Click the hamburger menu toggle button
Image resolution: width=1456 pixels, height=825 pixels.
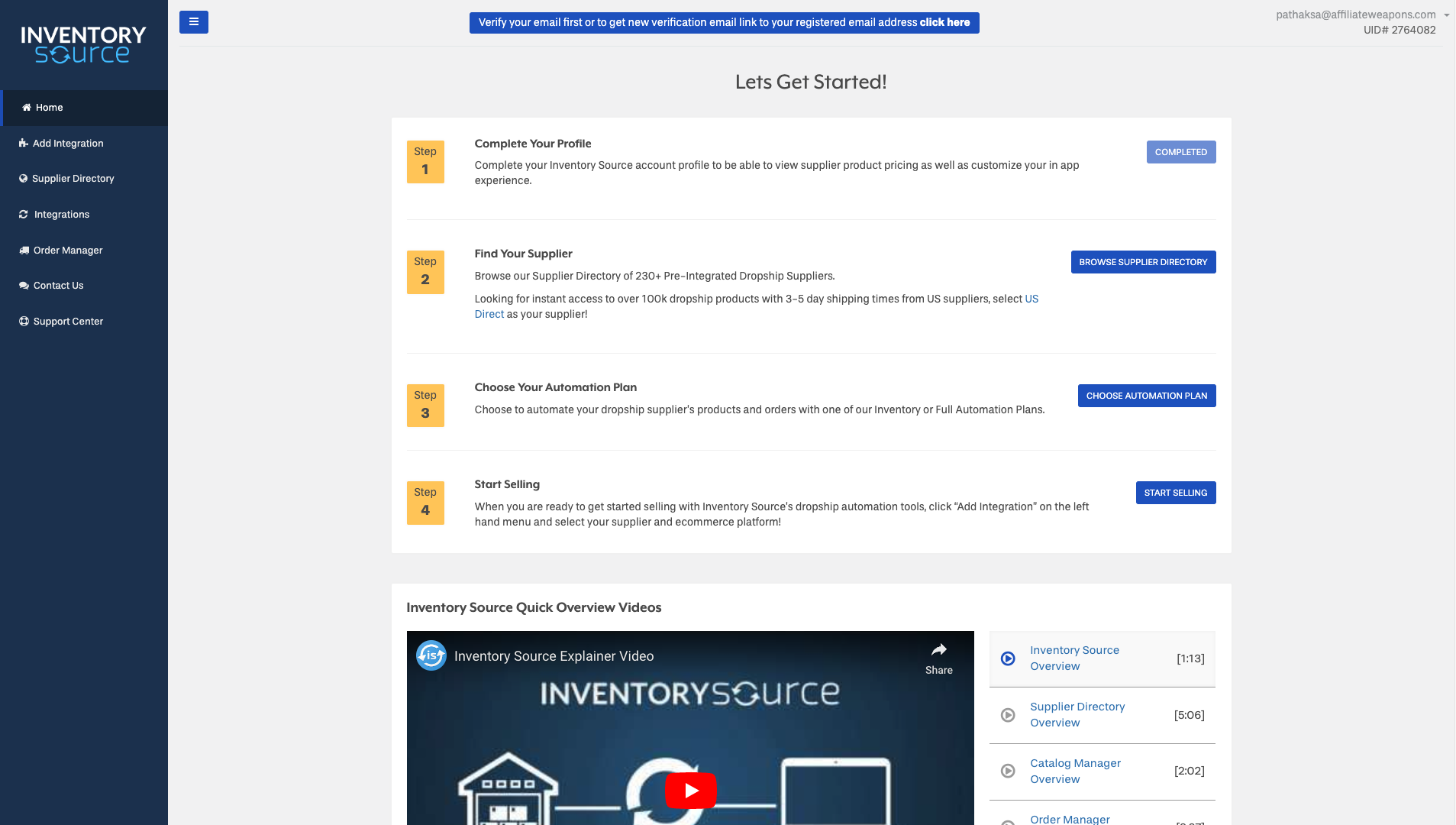(x=193, y=22)
